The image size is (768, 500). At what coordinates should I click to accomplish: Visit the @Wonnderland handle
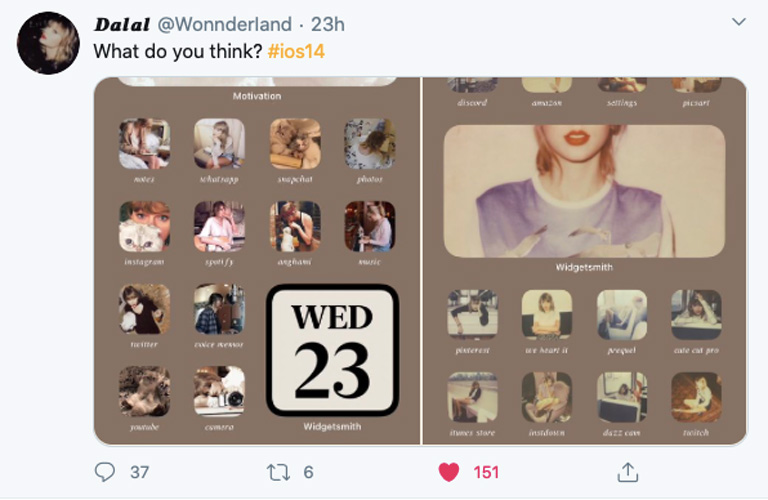224,24
